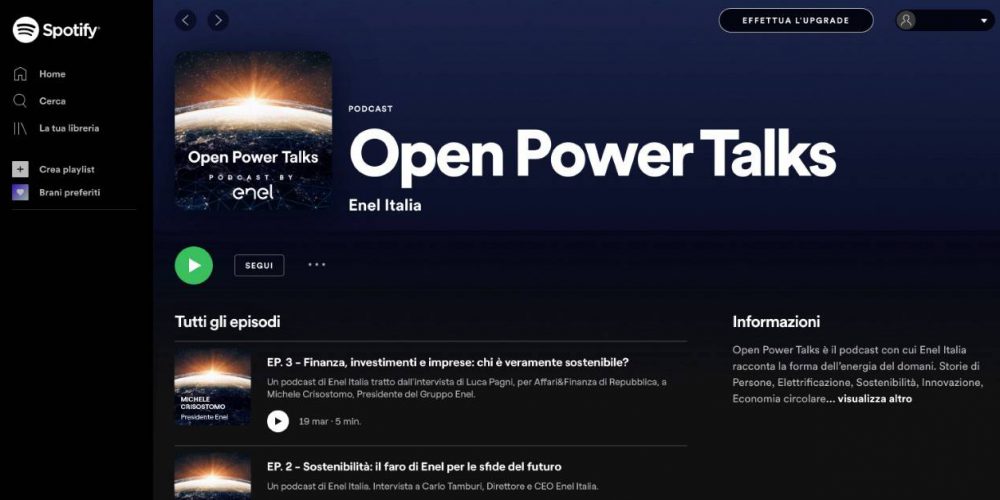Screen dimensions: 1000x500
Task: Click the Crea playlist plus icon
Action: (x=20, y=170)
